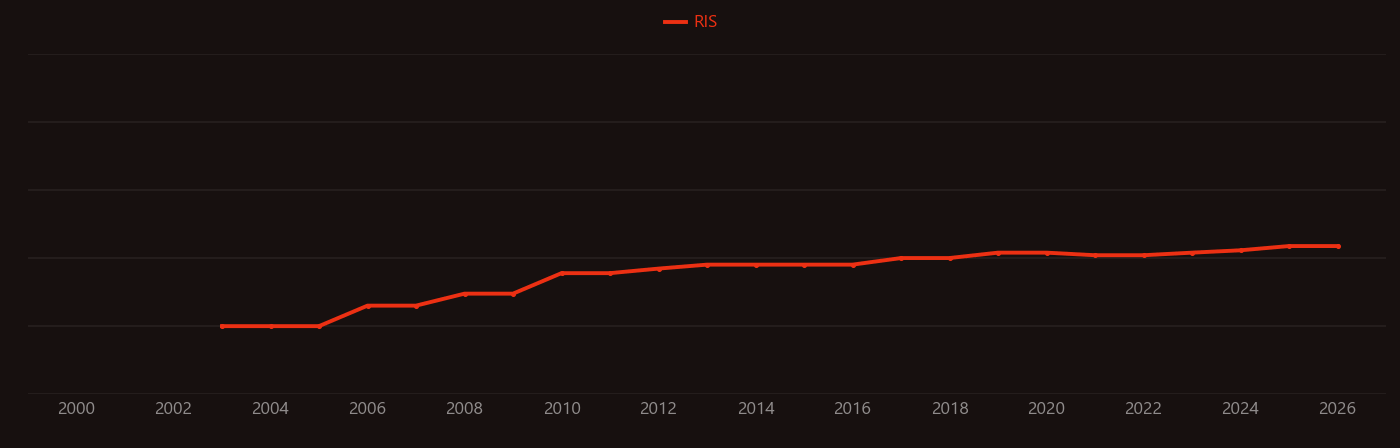Viewport: 1400px width, 448px height.
Task: Click the 2020 x-axis label
Action: [1047, 409]
